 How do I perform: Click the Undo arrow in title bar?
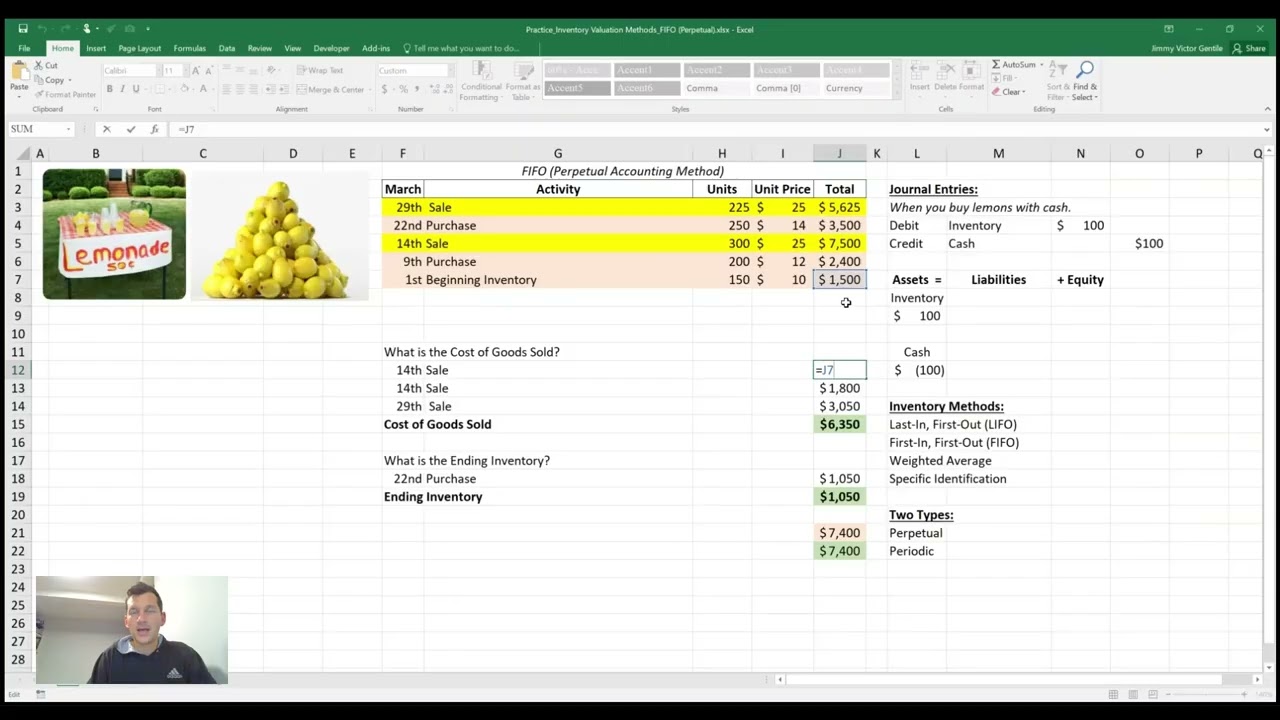tap(42, 29)
